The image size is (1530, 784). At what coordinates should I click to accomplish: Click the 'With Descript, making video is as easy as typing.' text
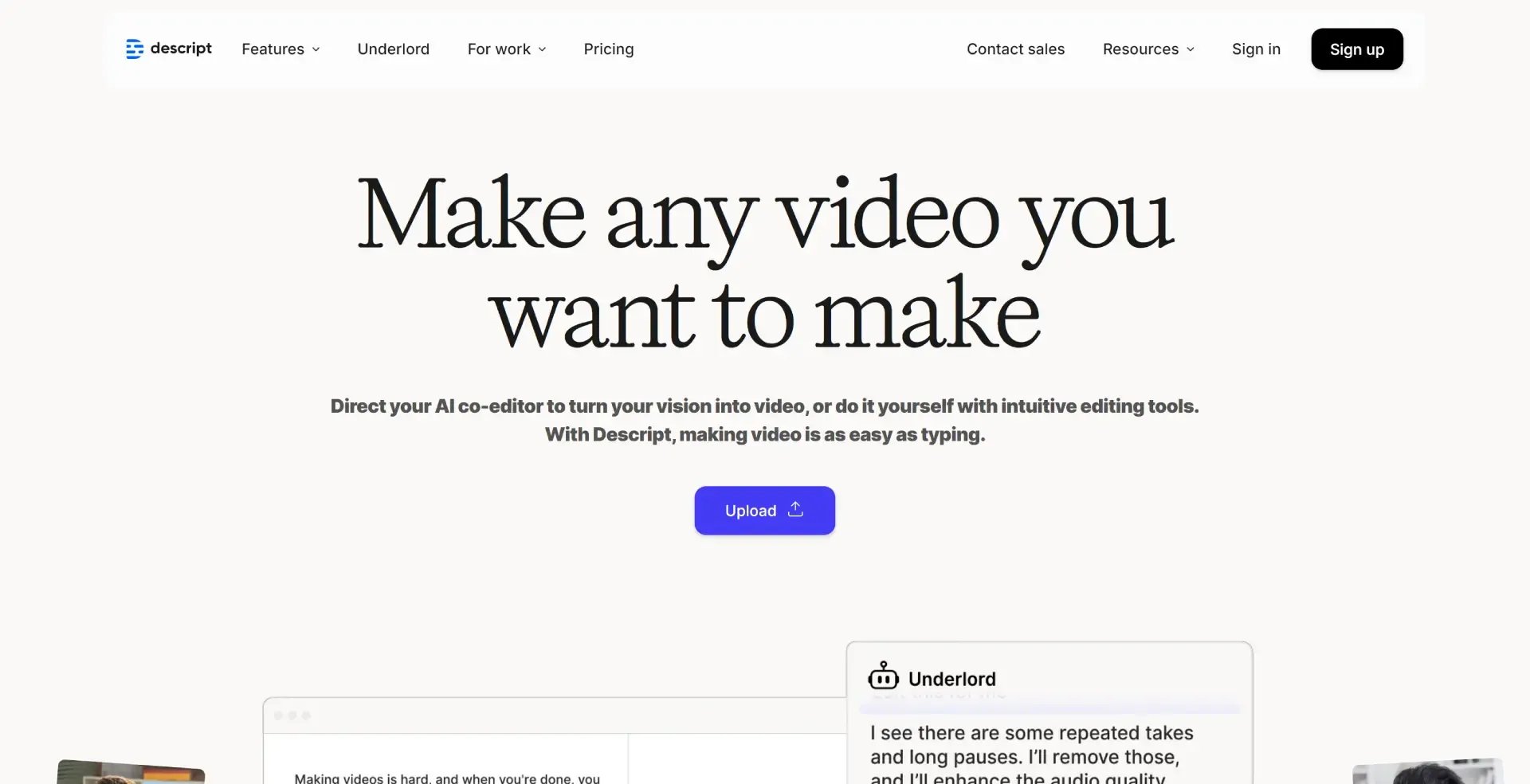coord(765,434)
